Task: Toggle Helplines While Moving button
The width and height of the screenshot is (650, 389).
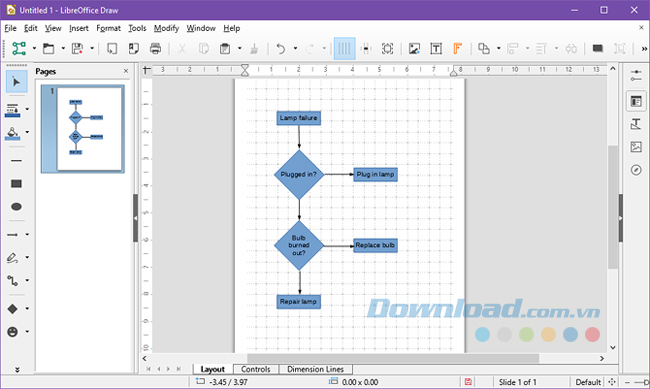Action: click(366, 49)
